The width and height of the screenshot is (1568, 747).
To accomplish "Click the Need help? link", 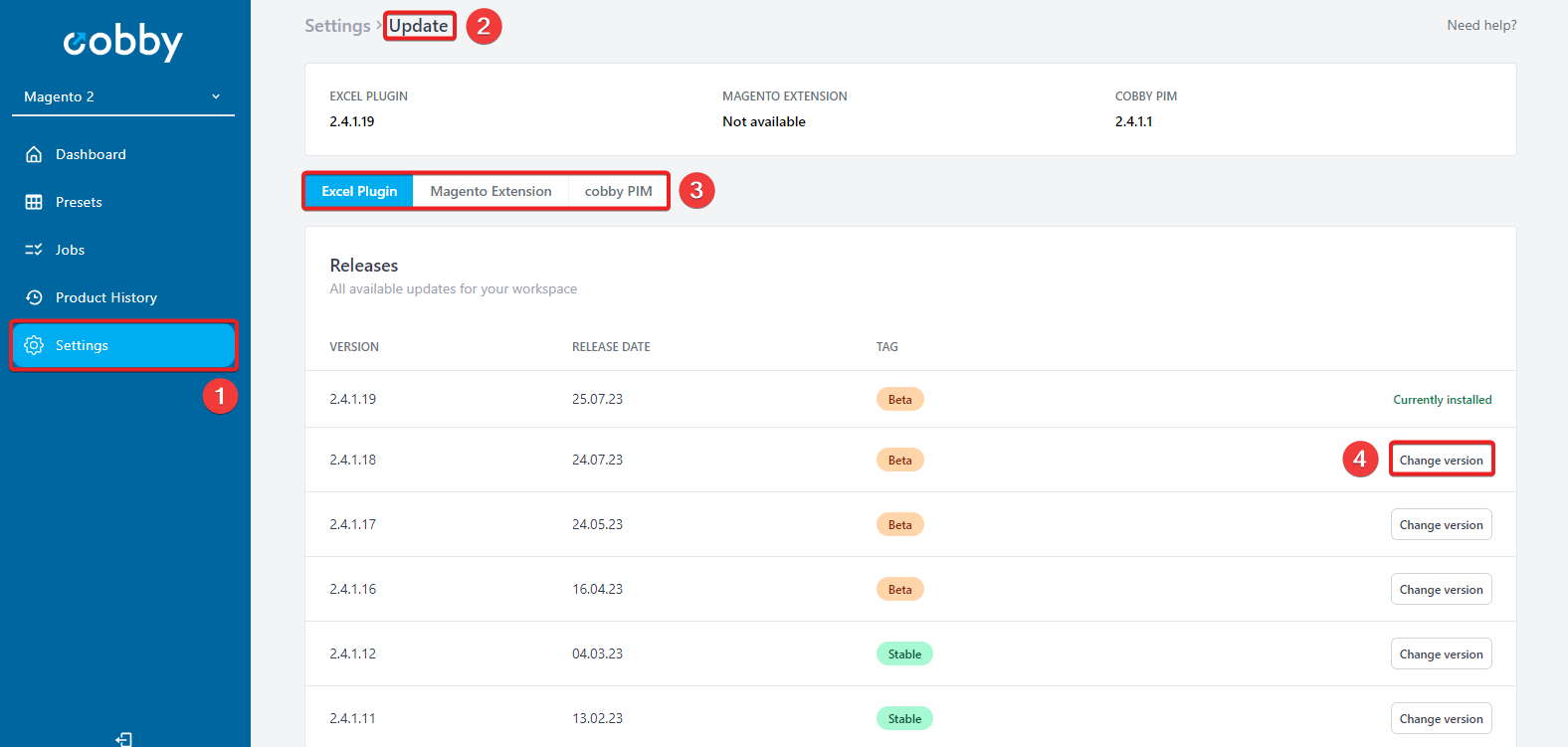I will pyautogui.click(x=1481, y=25).
